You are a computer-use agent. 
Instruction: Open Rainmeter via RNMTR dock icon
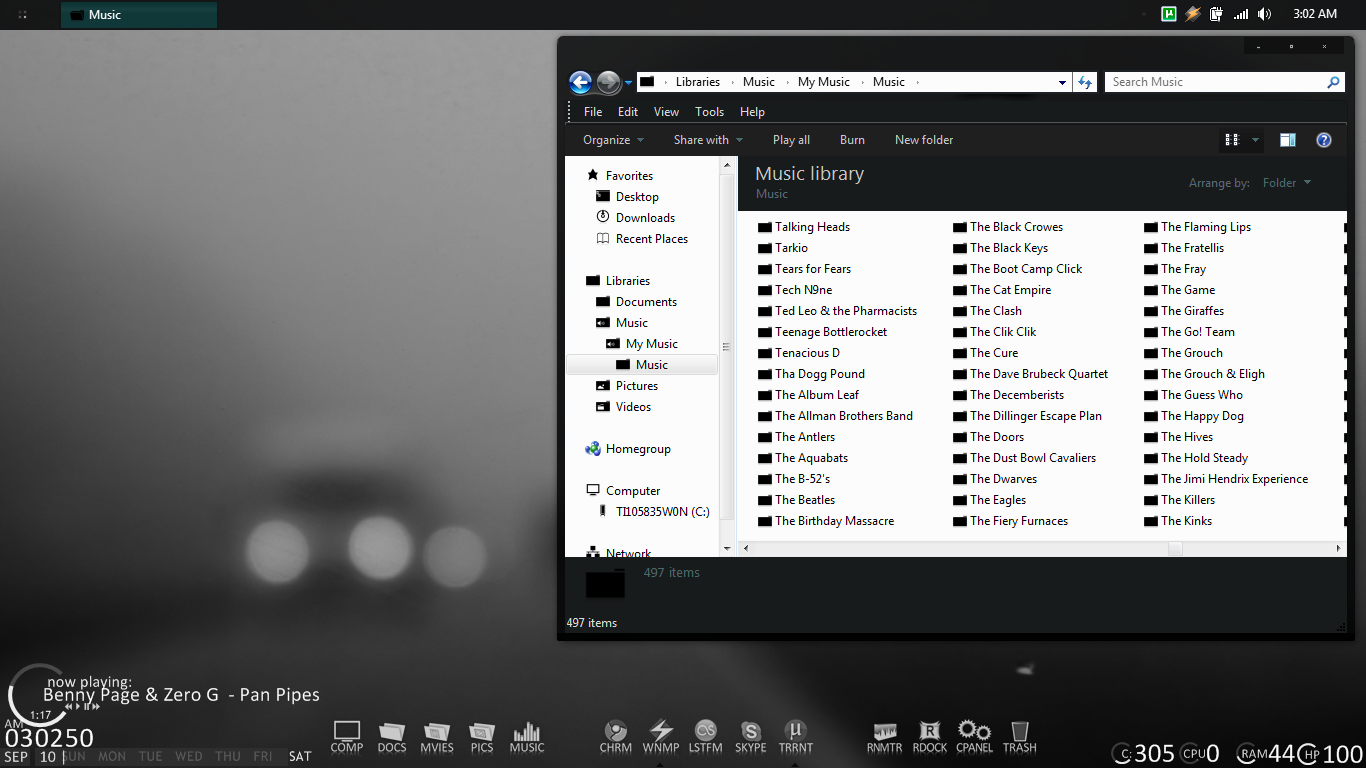pyautogui.click(x=885, y=737)
